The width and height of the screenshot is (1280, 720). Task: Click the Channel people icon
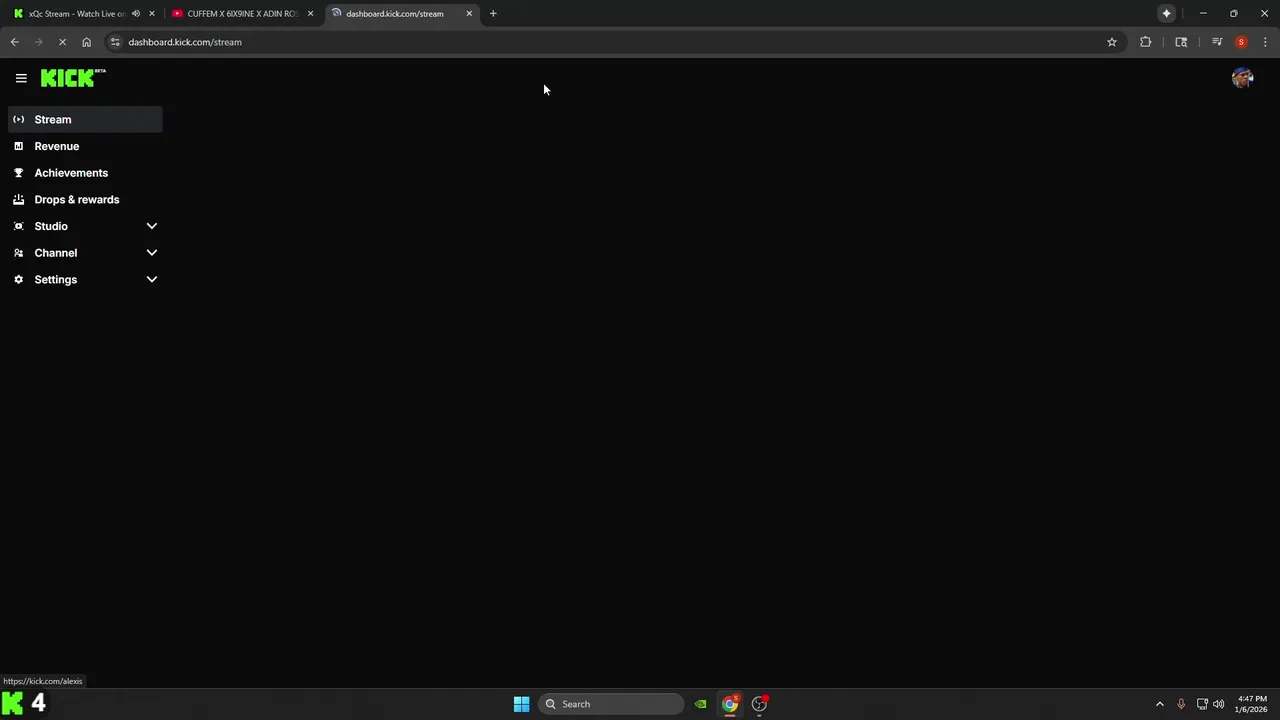pos(18,253)
